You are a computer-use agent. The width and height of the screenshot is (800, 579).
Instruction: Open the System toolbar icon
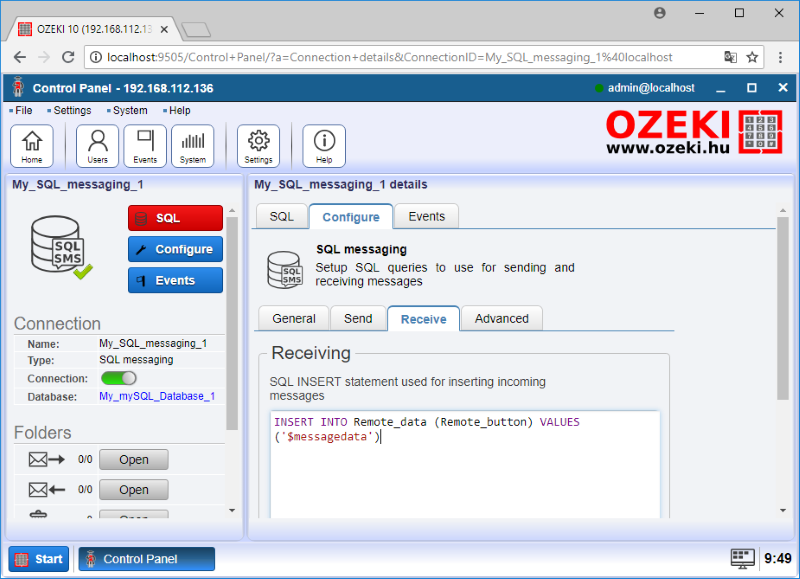click(192, 146)
